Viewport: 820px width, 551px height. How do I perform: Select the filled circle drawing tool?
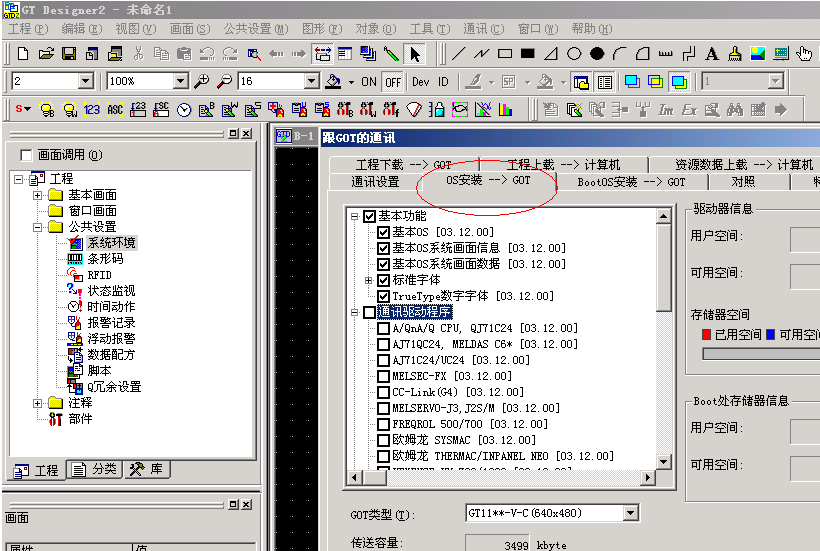[597, 54]
